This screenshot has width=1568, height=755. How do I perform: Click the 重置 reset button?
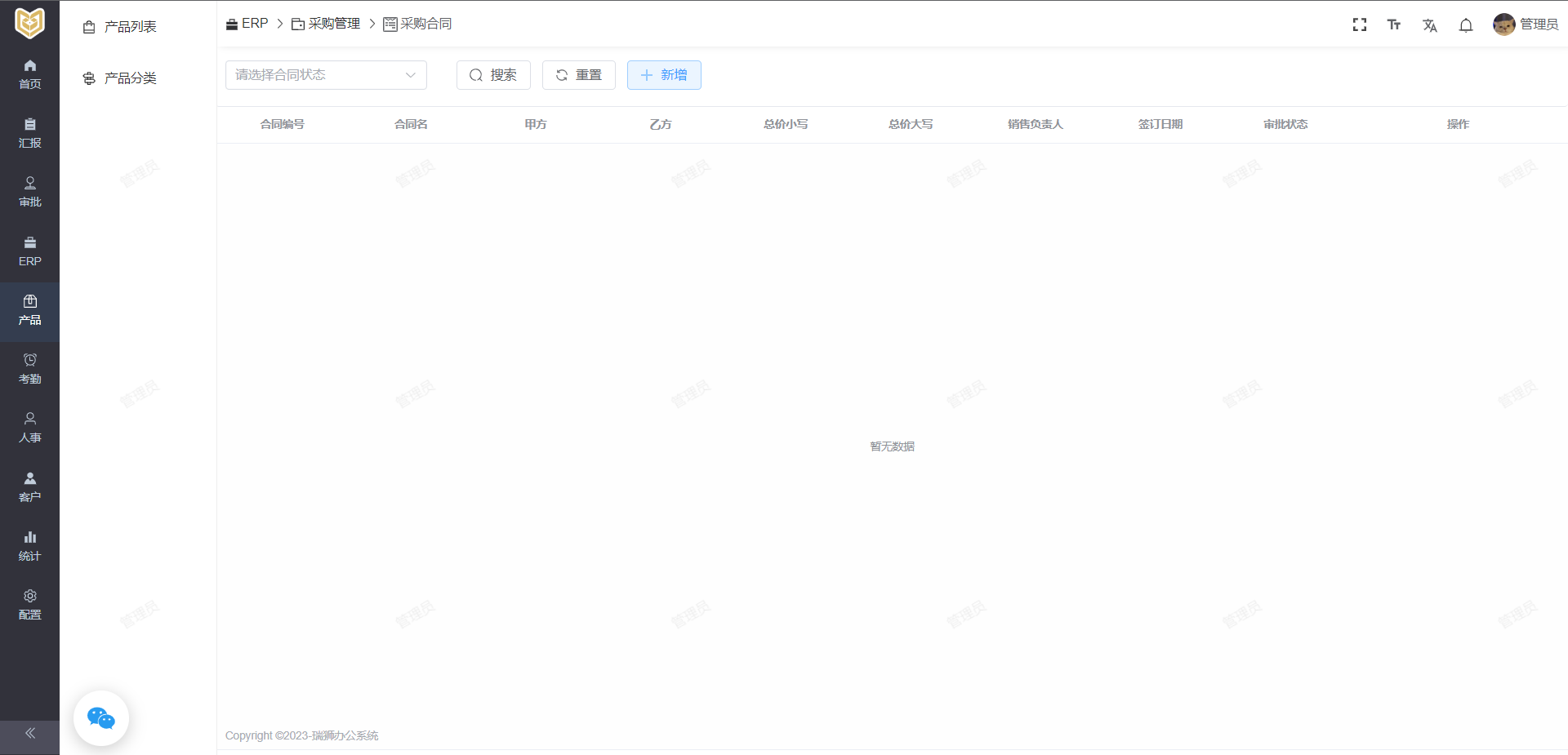pos(578,75)
